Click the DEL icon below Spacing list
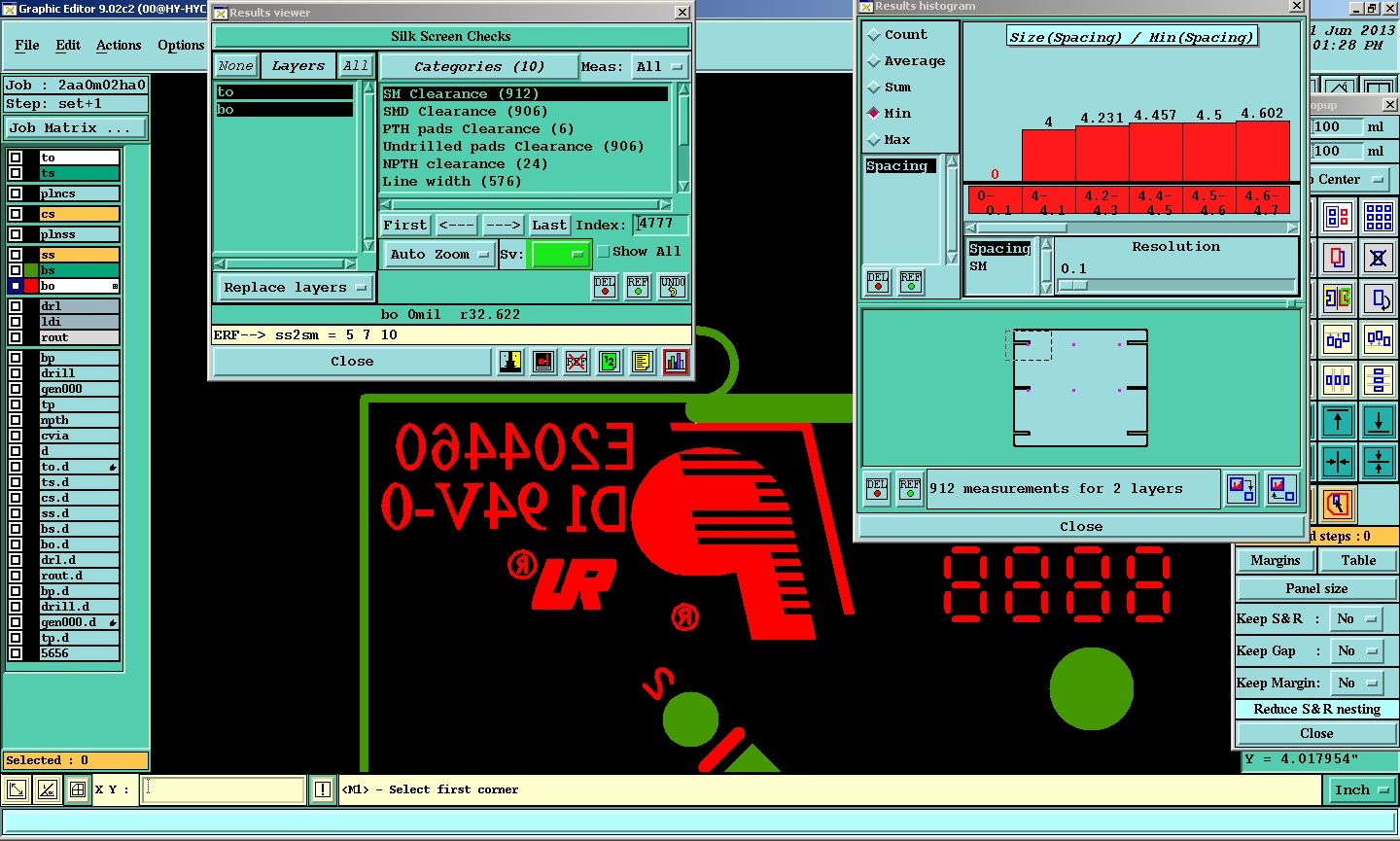This screenshot has height=841, width=1400. pos(878,282)
